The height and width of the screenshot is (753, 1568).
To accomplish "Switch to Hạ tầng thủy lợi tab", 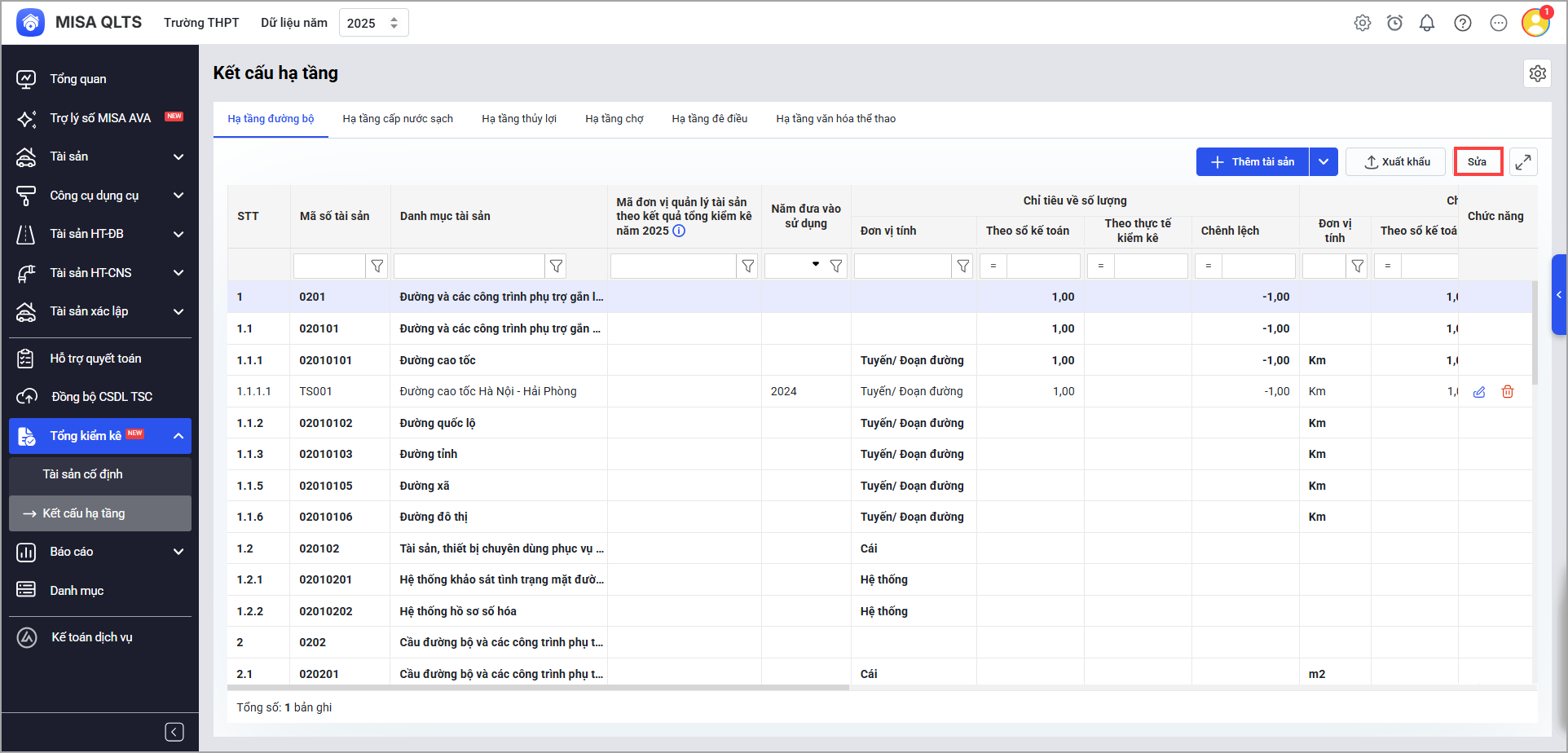I will click(519, 119).
